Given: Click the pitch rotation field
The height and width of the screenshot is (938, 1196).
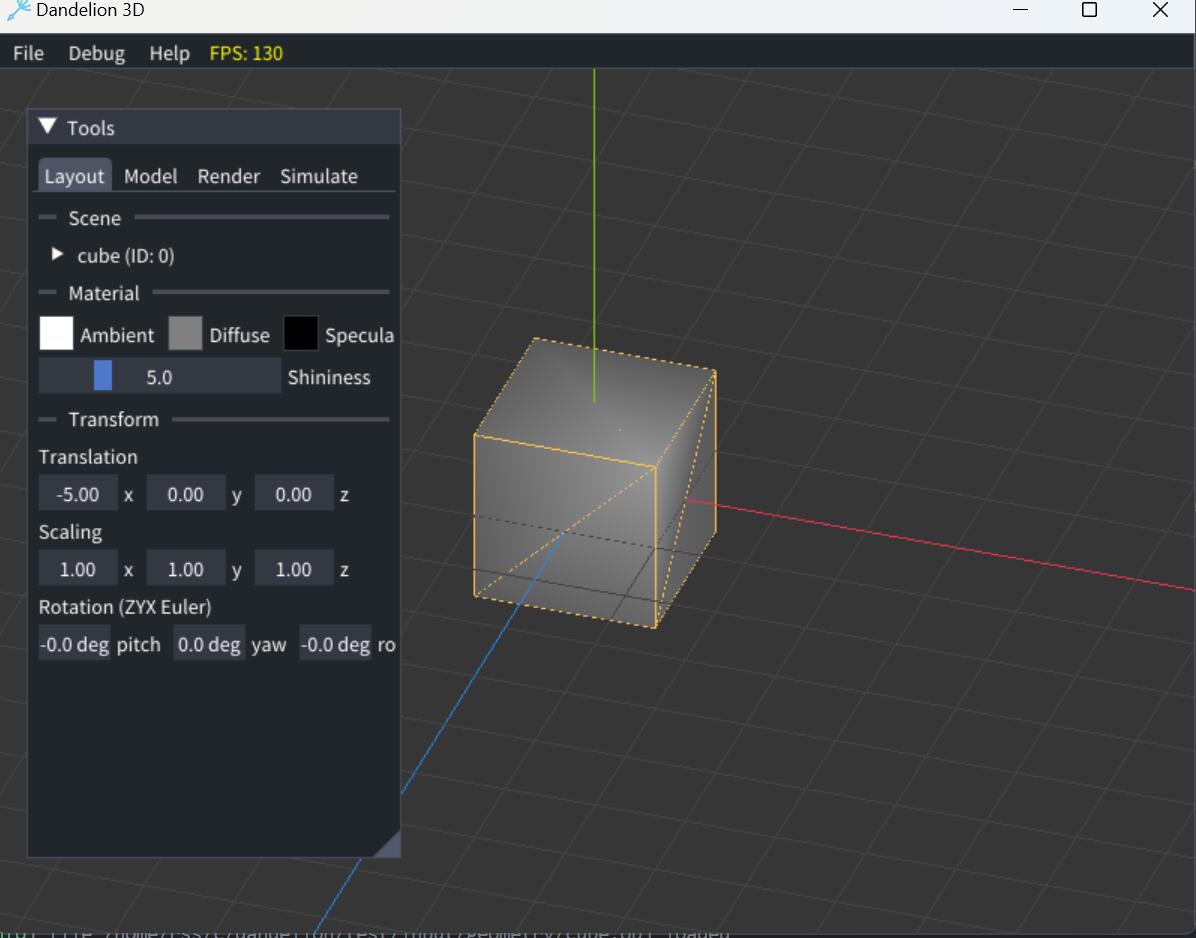Looking at the screenshot, I should click(x=75, y=644).
